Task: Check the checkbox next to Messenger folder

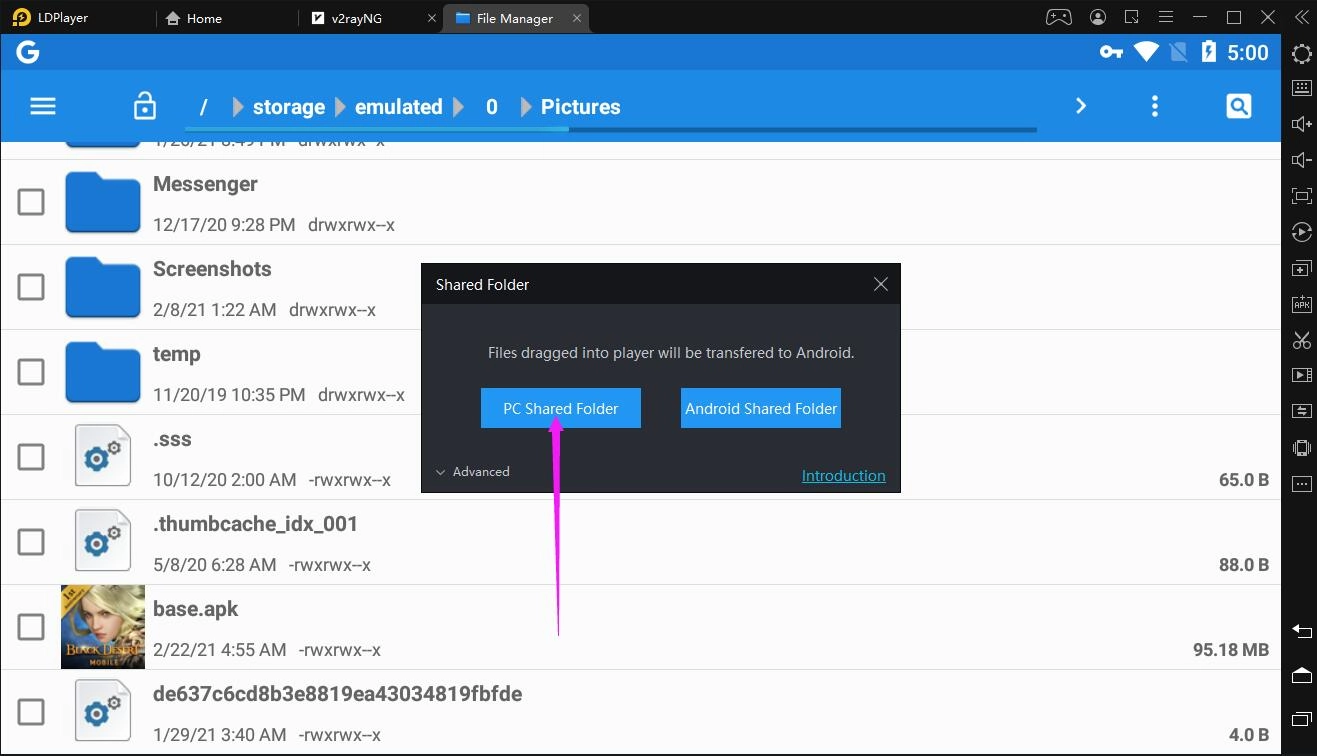Action: (31, 202)
